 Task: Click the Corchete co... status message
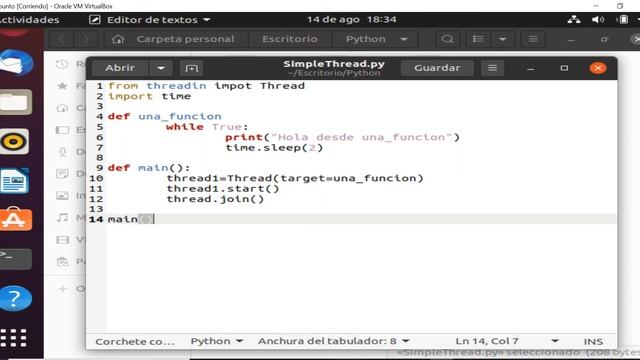point(135,342)
